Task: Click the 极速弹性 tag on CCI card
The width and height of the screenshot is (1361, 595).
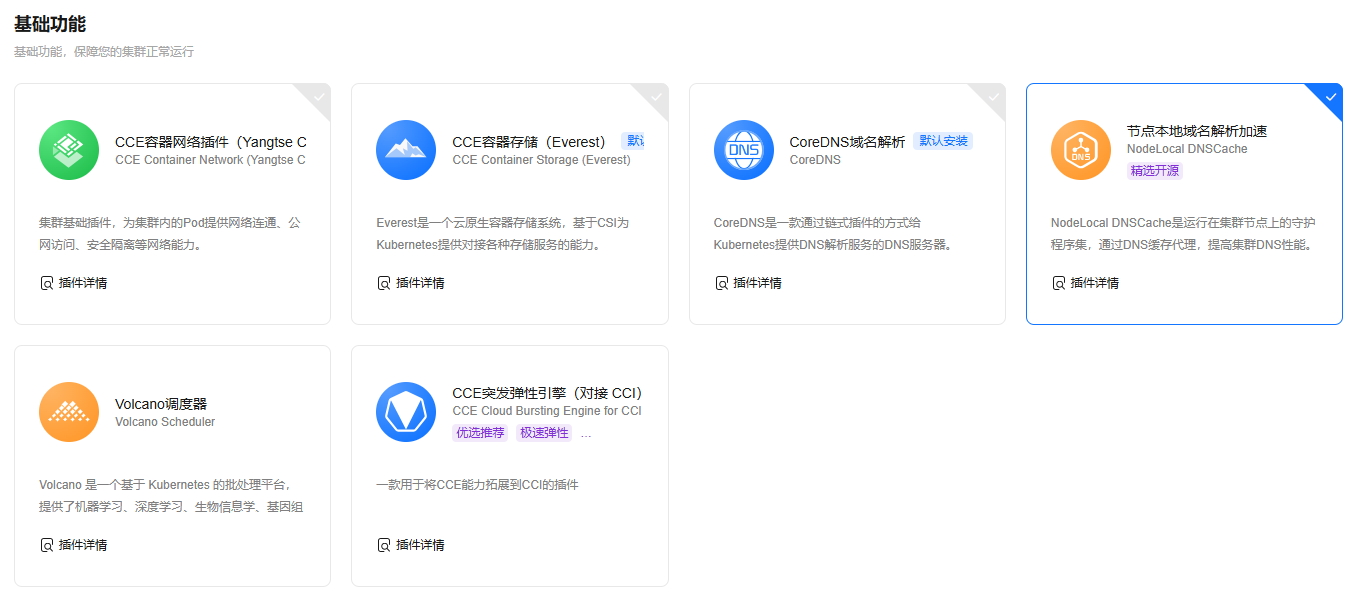Action: coord(544,433)
